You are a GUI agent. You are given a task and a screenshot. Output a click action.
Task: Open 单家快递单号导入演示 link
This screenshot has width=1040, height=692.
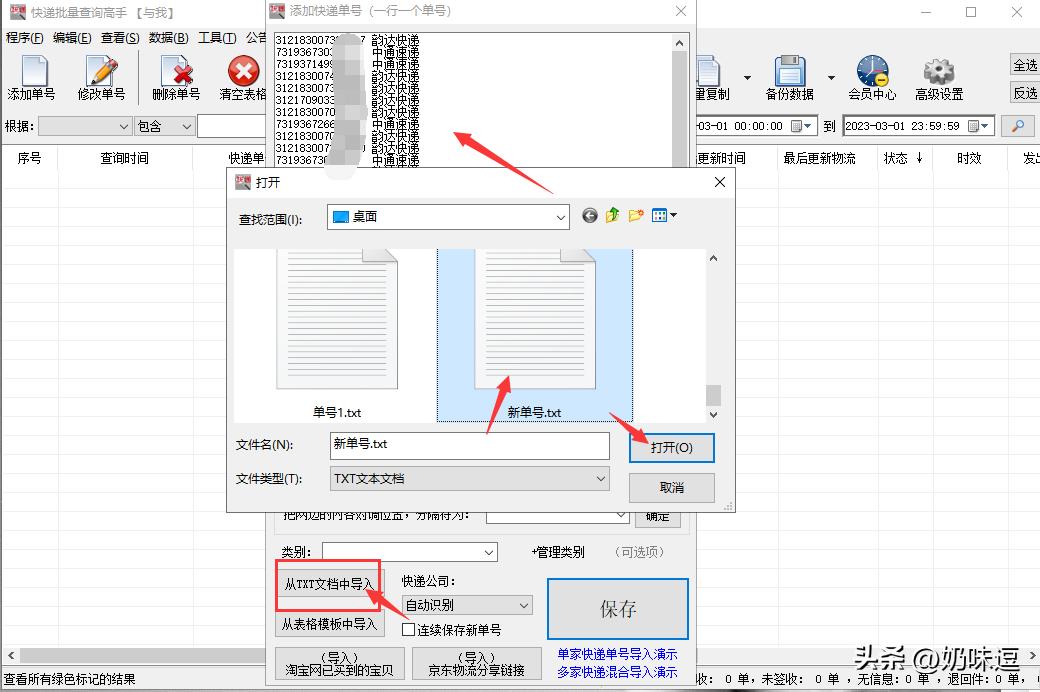[x=617, y=654]
